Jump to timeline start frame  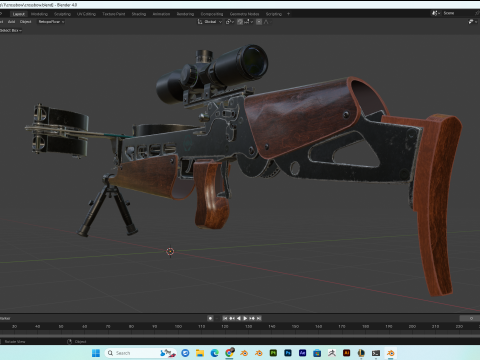click(x=225, y=318)
